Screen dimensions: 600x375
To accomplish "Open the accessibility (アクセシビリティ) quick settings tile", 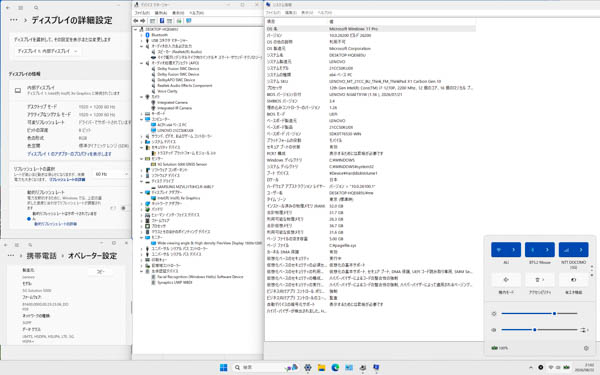I will (x=540, y=280).
